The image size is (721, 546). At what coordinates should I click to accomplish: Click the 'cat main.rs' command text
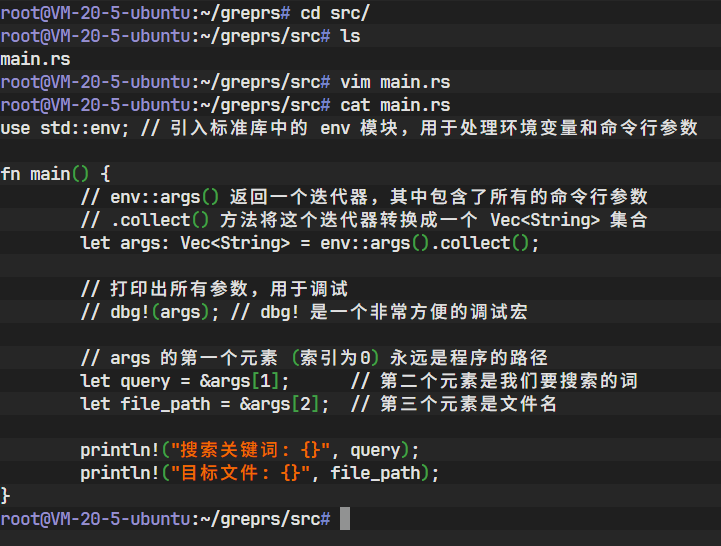395,105
